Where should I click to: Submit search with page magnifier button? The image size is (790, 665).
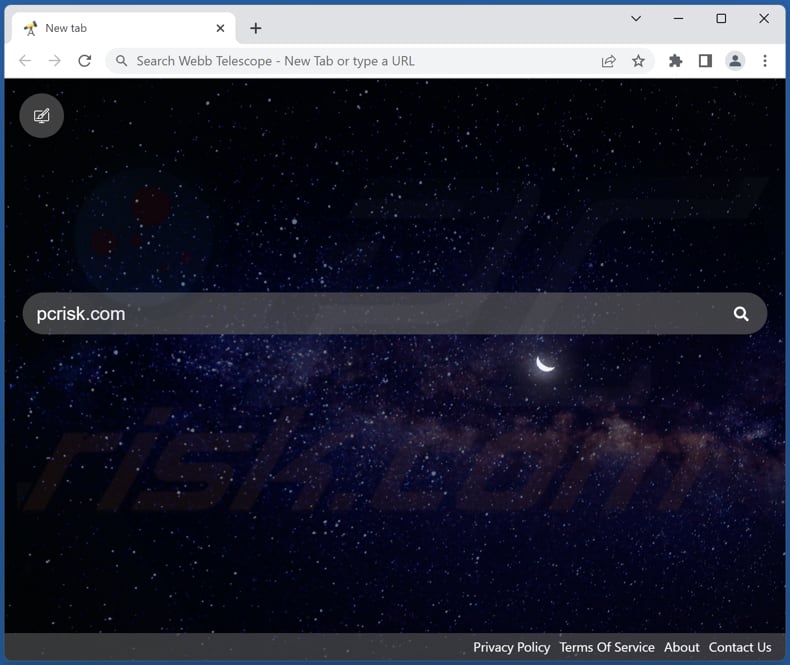(x=741, y=314)
